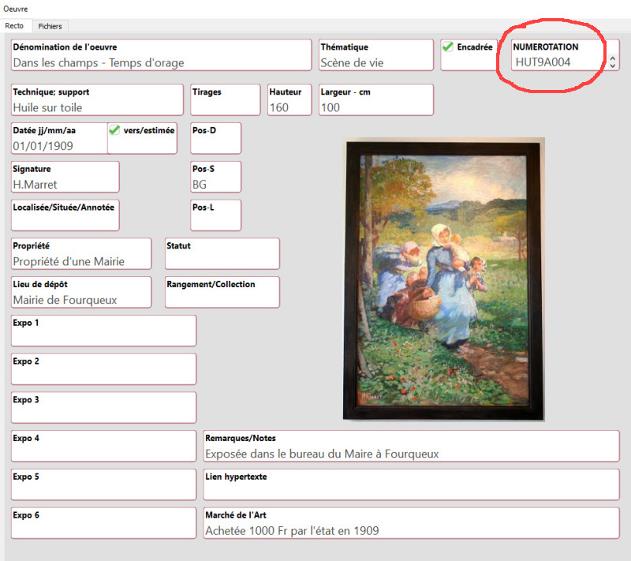The height and width of the screenshot is (561, 631).
Task: Edit Lieu de dépôt 'Mairie de Fourqueux'
Action: click(81, 292)
